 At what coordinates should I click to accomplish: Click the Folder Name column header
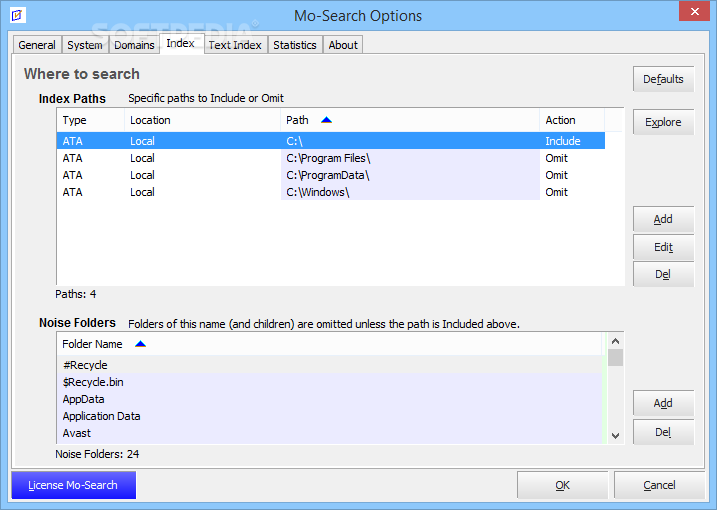pos(330,344)
